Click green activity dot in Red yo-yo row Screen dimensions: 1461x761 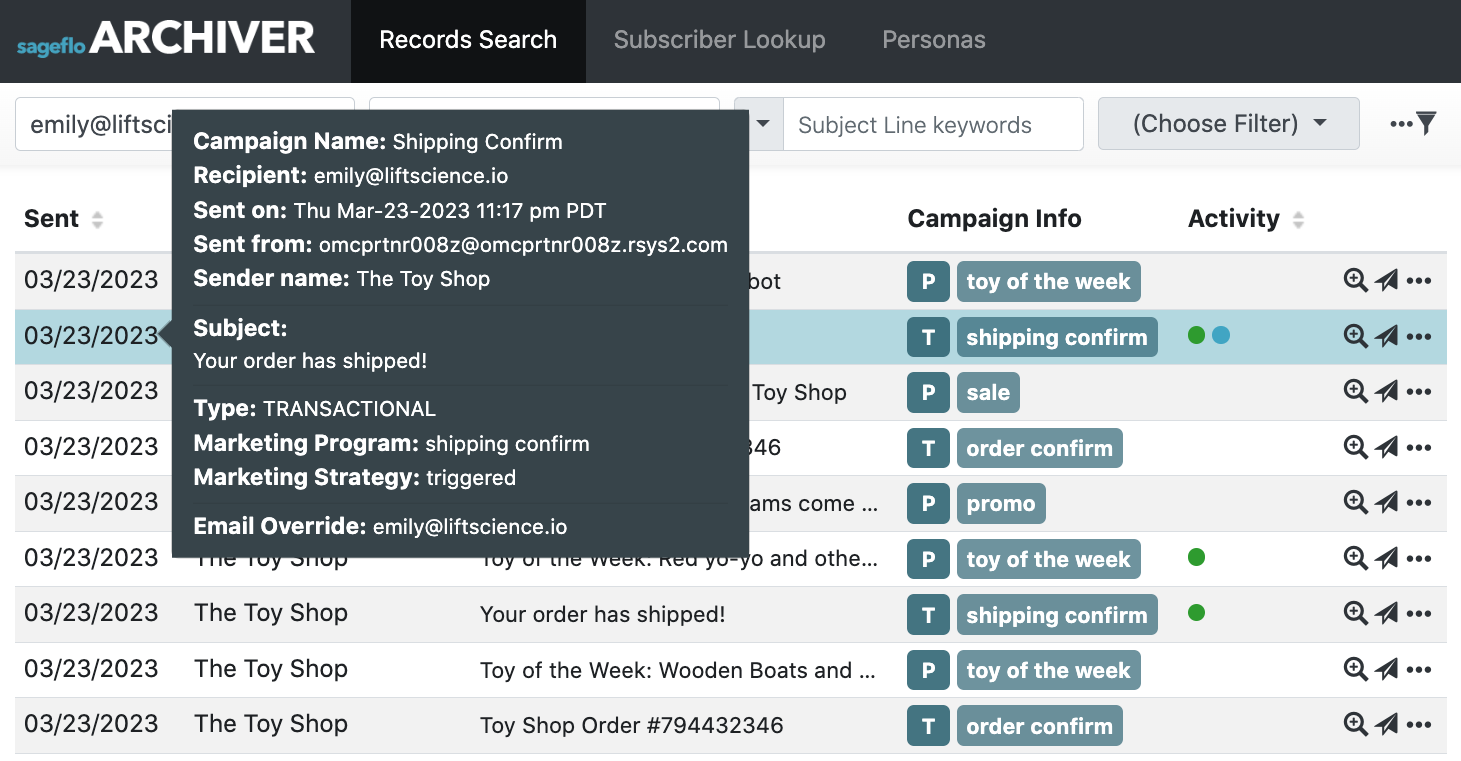(x=1196, y=557)
